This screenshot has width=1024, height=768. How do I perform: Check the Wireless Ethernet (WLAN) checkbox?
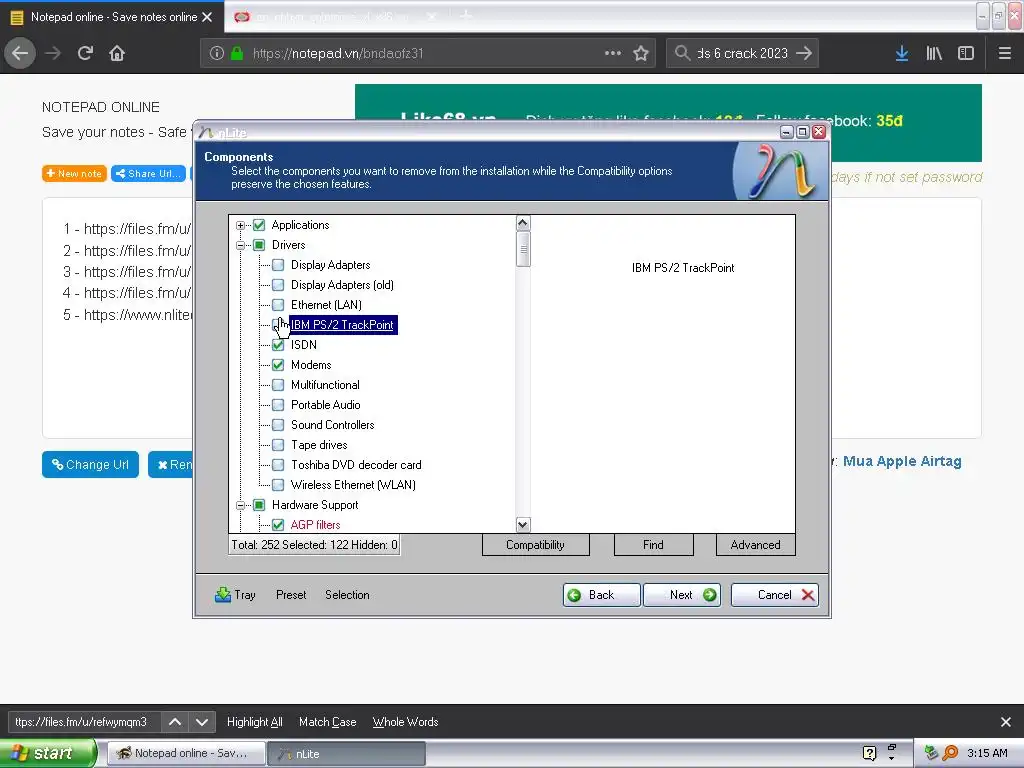(x=278, y=485)
